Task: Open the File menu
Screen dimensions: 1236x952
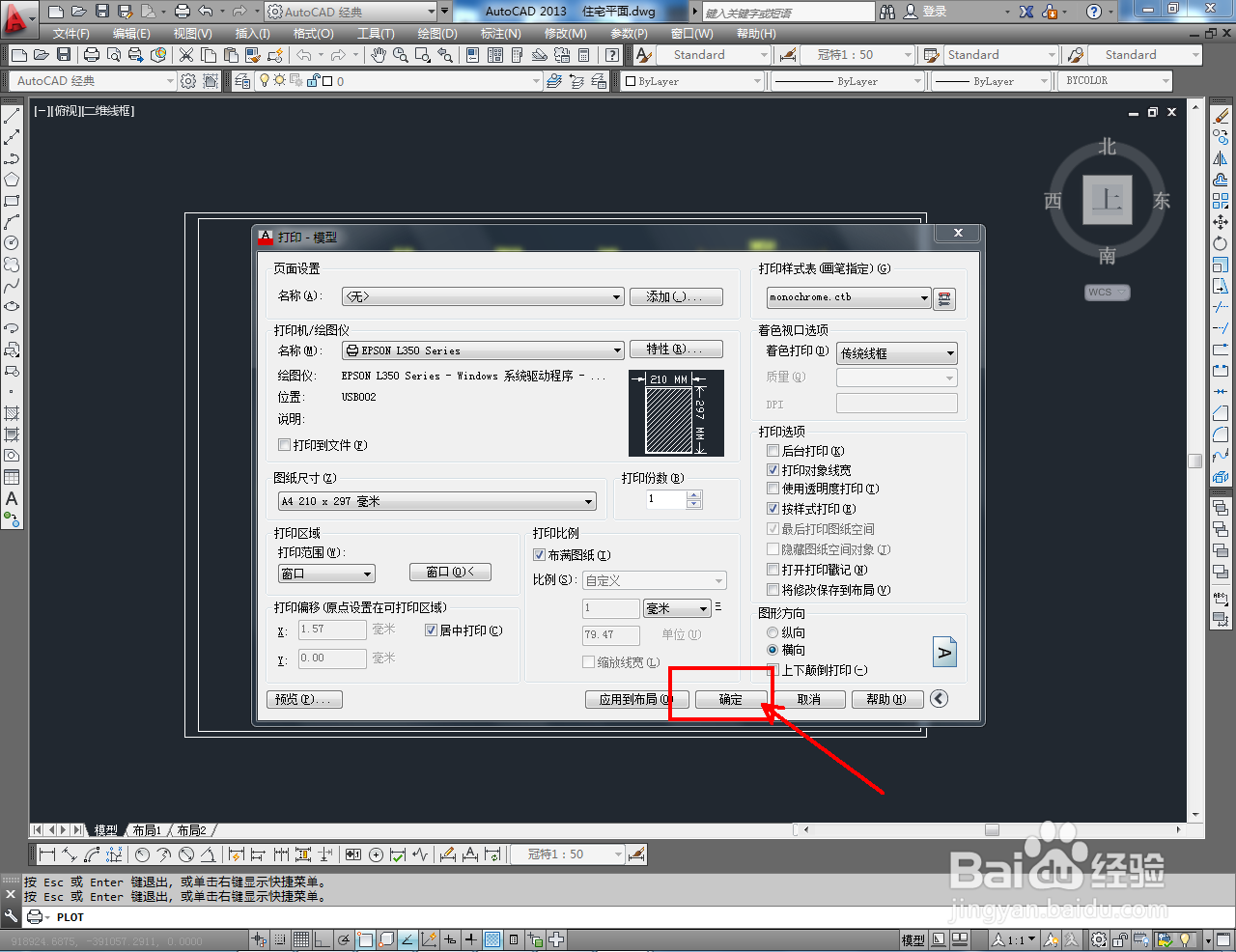Action: click(70, 34)
